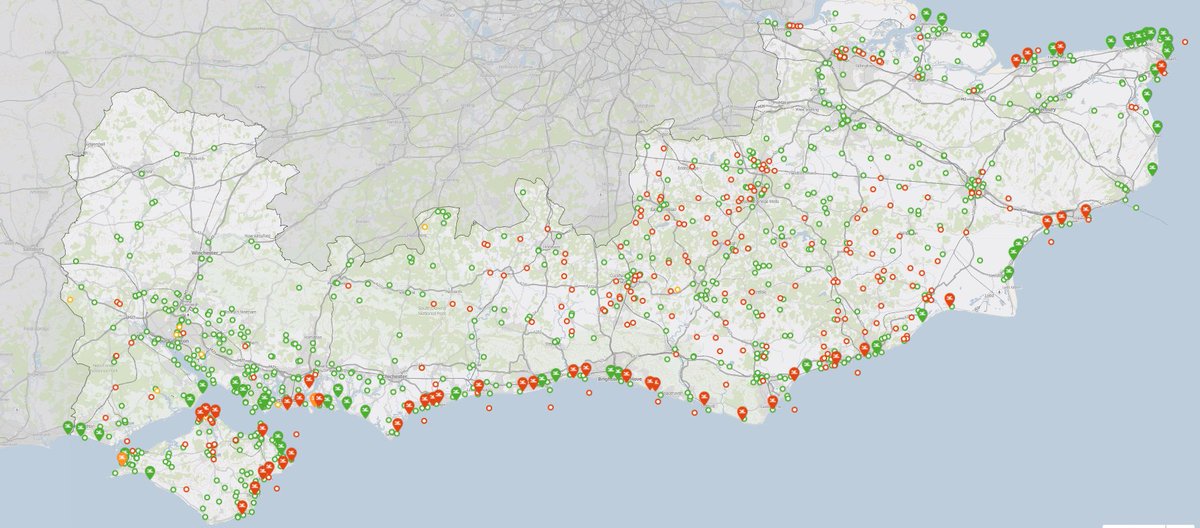
Task: Click the red pin at Eastbourne seafront
Action: click(x=771, y=401)
